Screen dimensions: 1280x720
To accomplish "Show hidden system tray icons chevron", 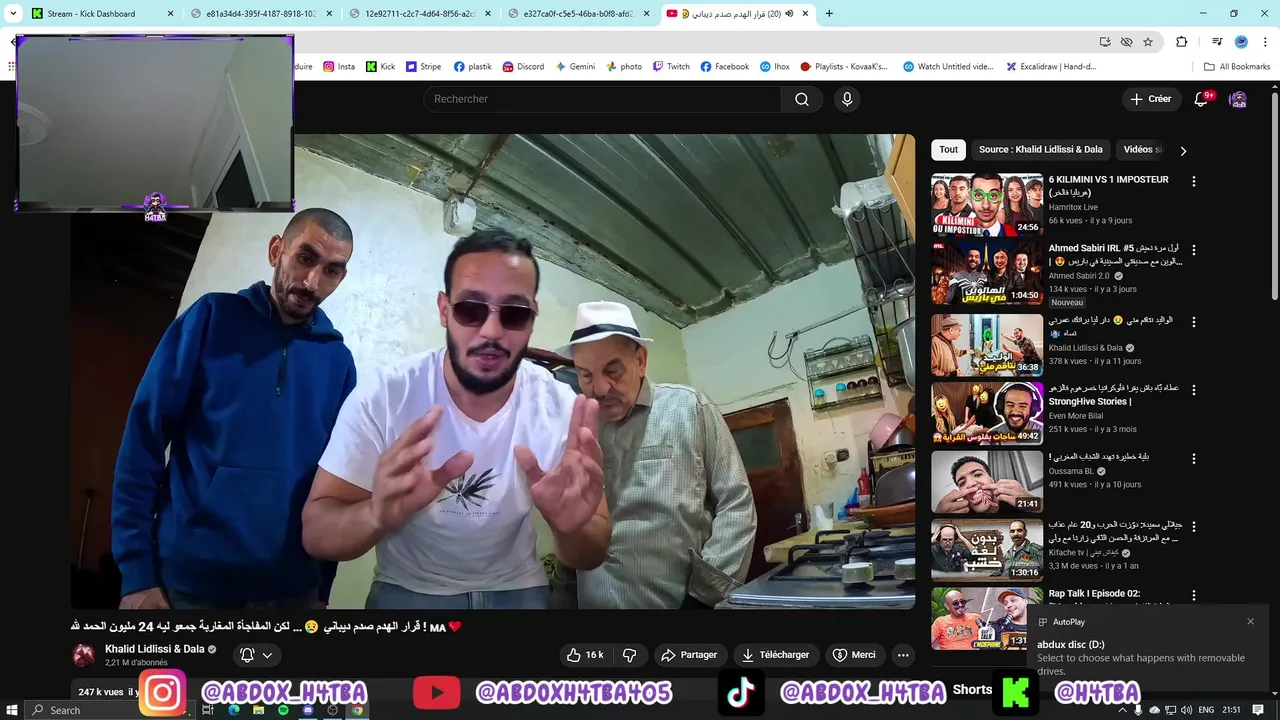I will (x=1120, y=710).
